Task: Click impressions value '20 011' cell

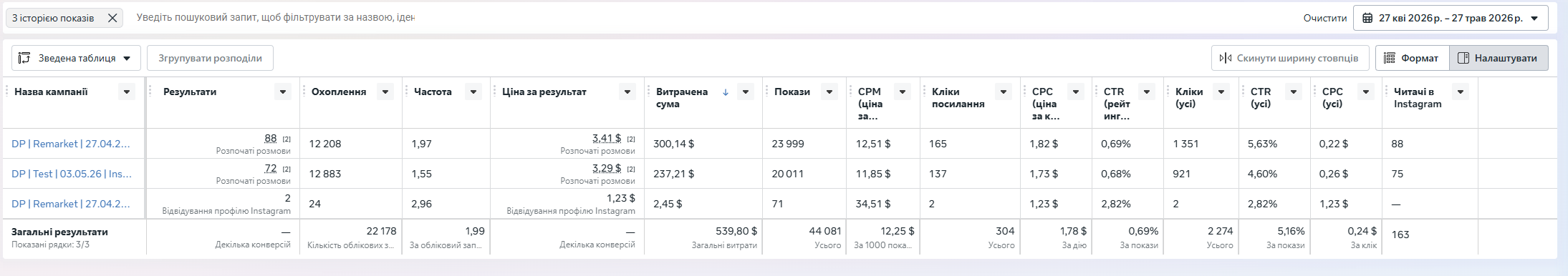Action: point(788,174)
